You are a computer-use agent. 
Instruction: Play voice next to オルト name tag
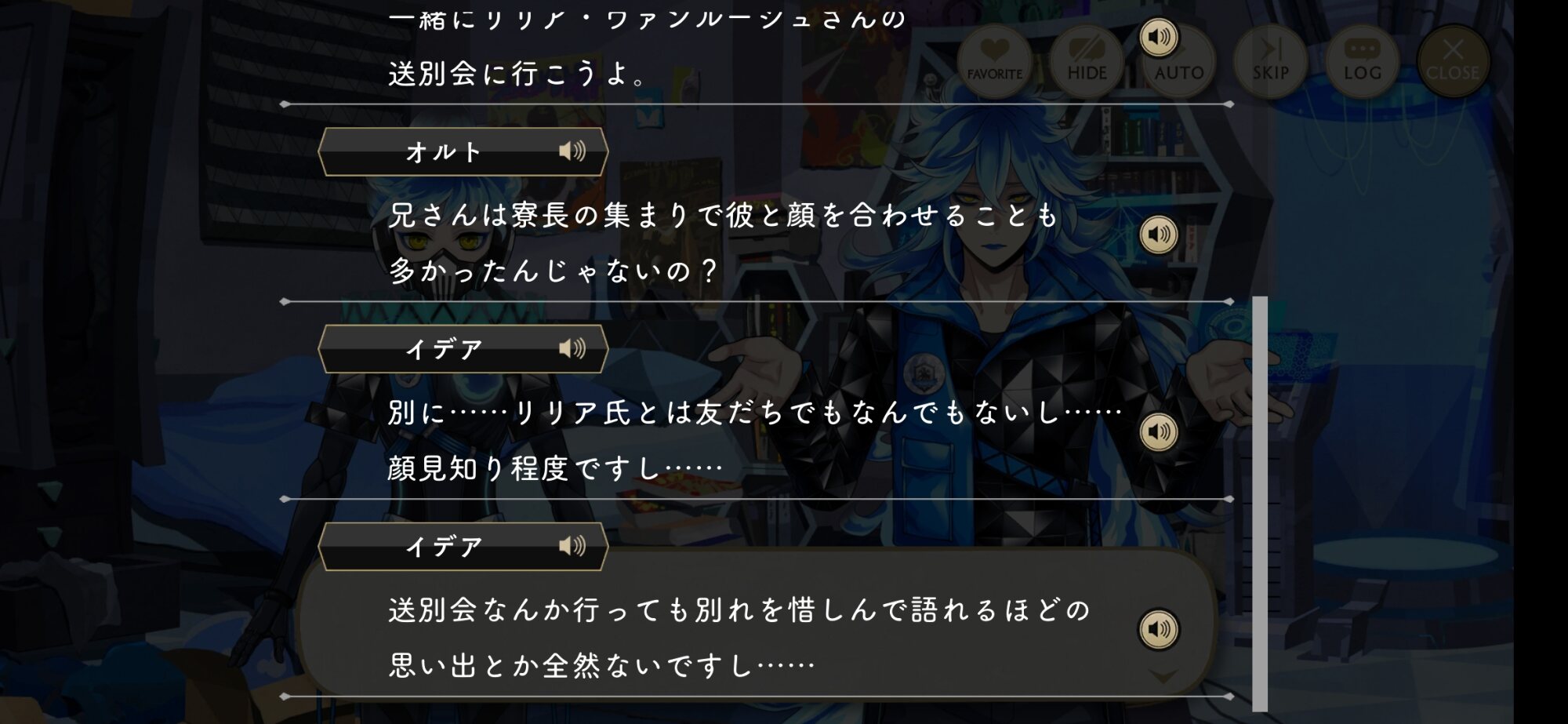[572, 151]
